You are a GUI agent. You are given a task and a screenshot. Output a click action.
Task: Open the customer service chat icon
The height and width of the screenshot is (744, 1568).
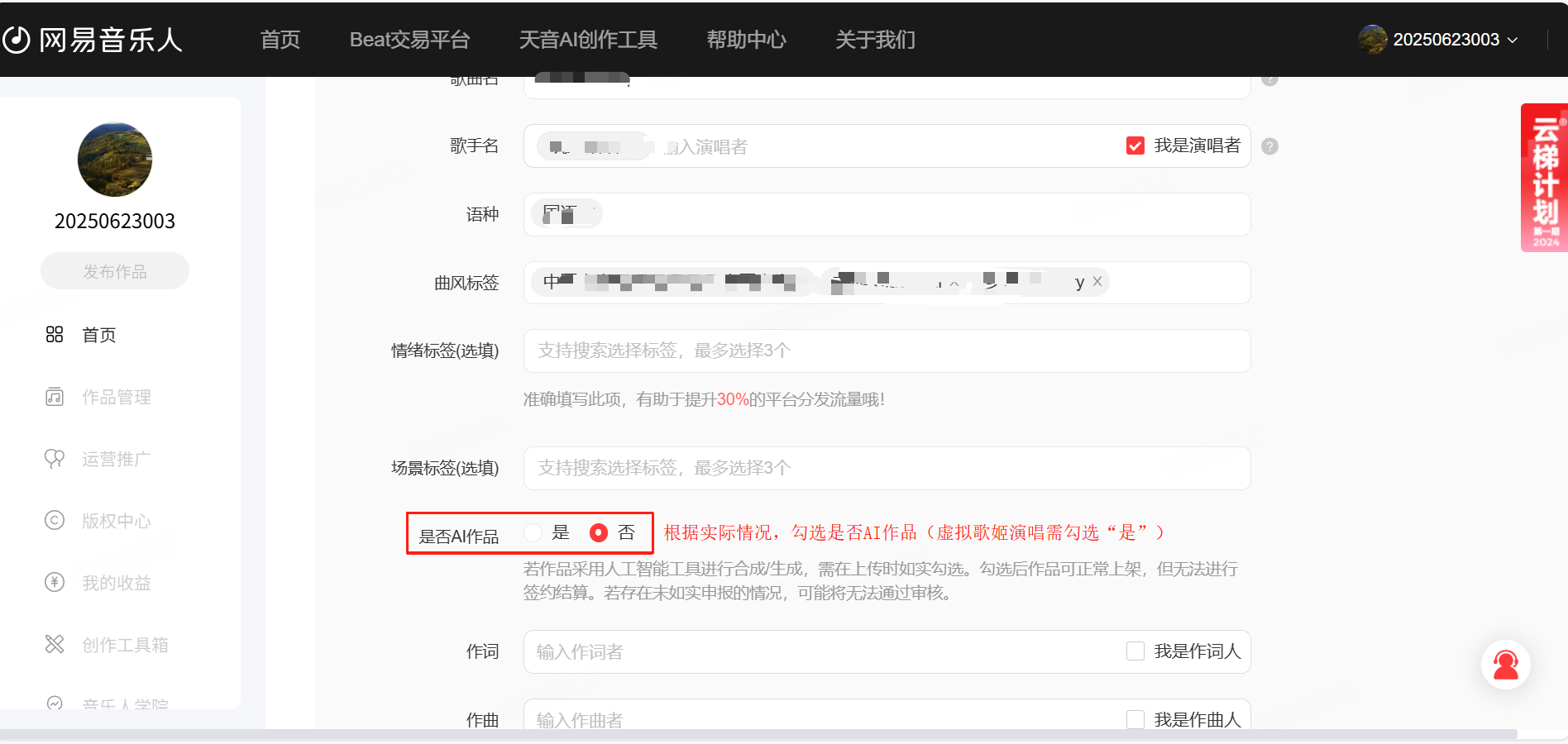click(x=1505, y=665)
